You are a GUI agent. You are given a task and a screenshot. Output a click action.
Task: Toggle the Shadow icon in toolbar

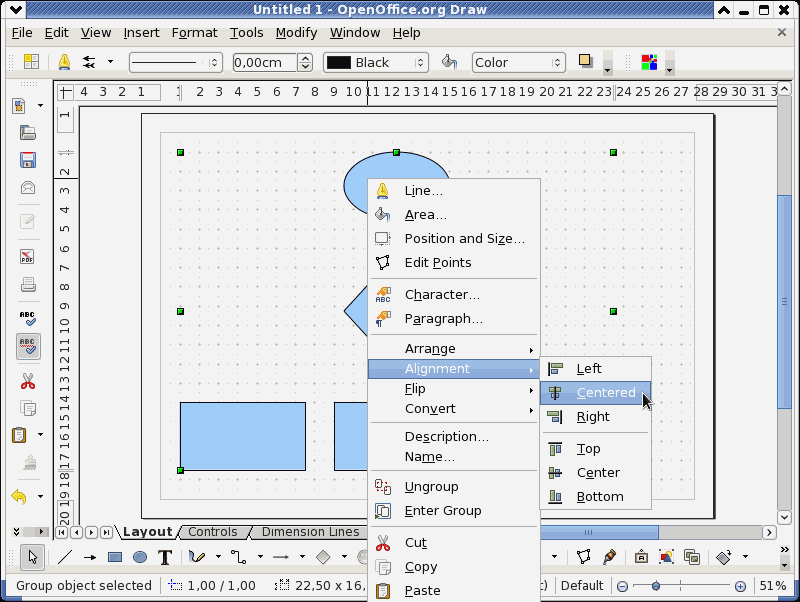585,61
